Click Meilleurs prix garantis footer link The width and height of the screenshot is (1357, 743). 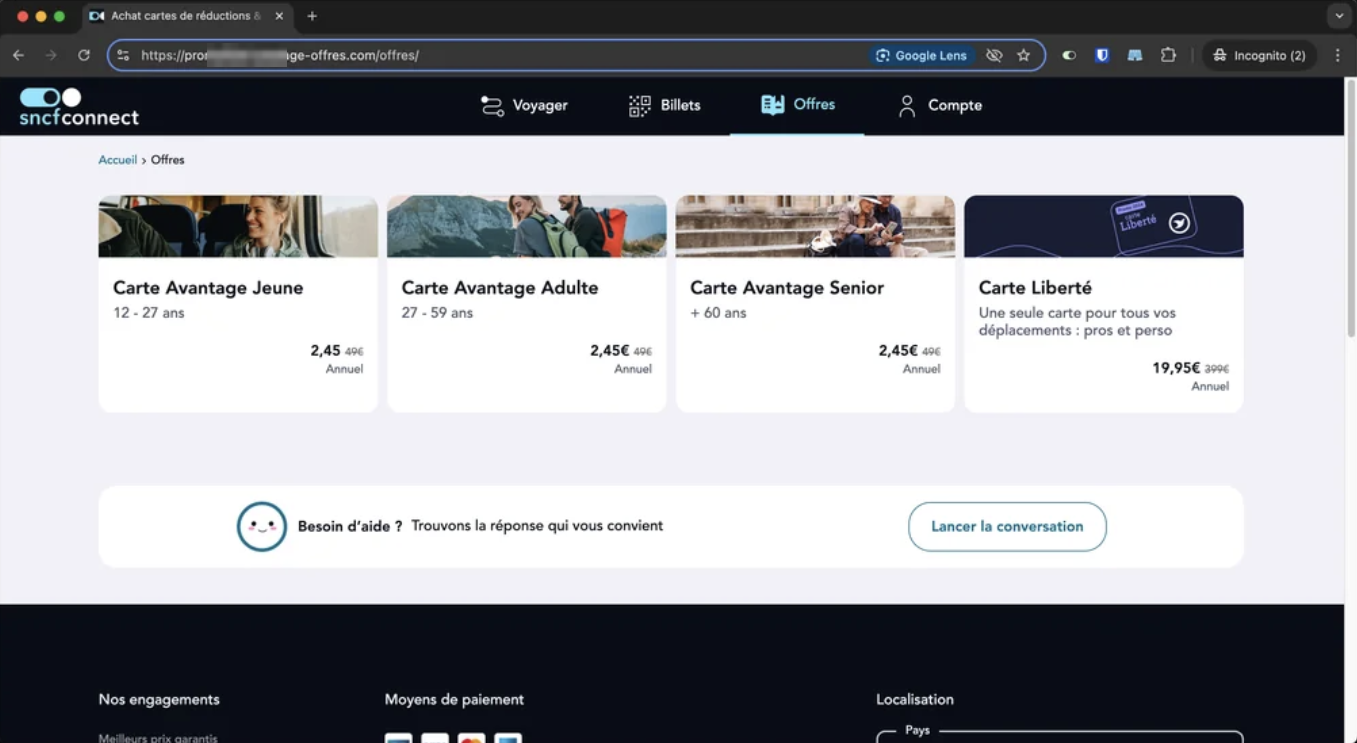(158, 738)
